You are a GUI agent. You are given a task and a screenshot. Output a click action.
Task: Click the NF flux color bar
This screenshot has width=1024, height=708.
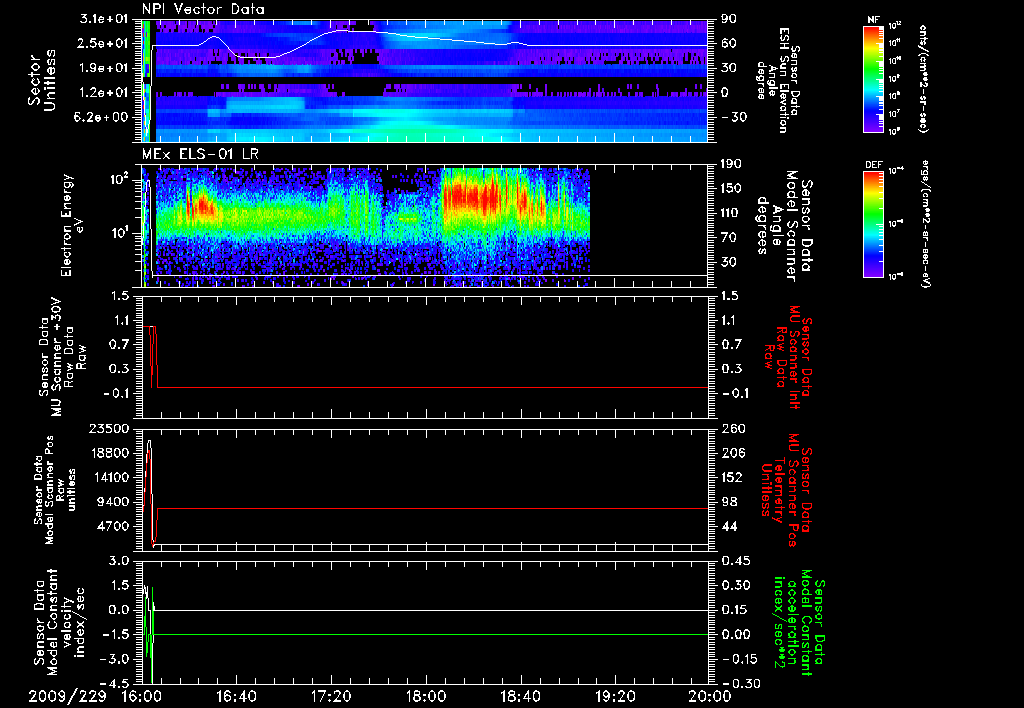pyautogui.click(x=874, y=78)
